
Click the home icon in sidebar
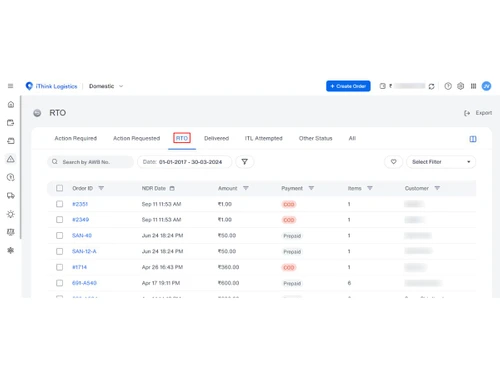[11, 104]
